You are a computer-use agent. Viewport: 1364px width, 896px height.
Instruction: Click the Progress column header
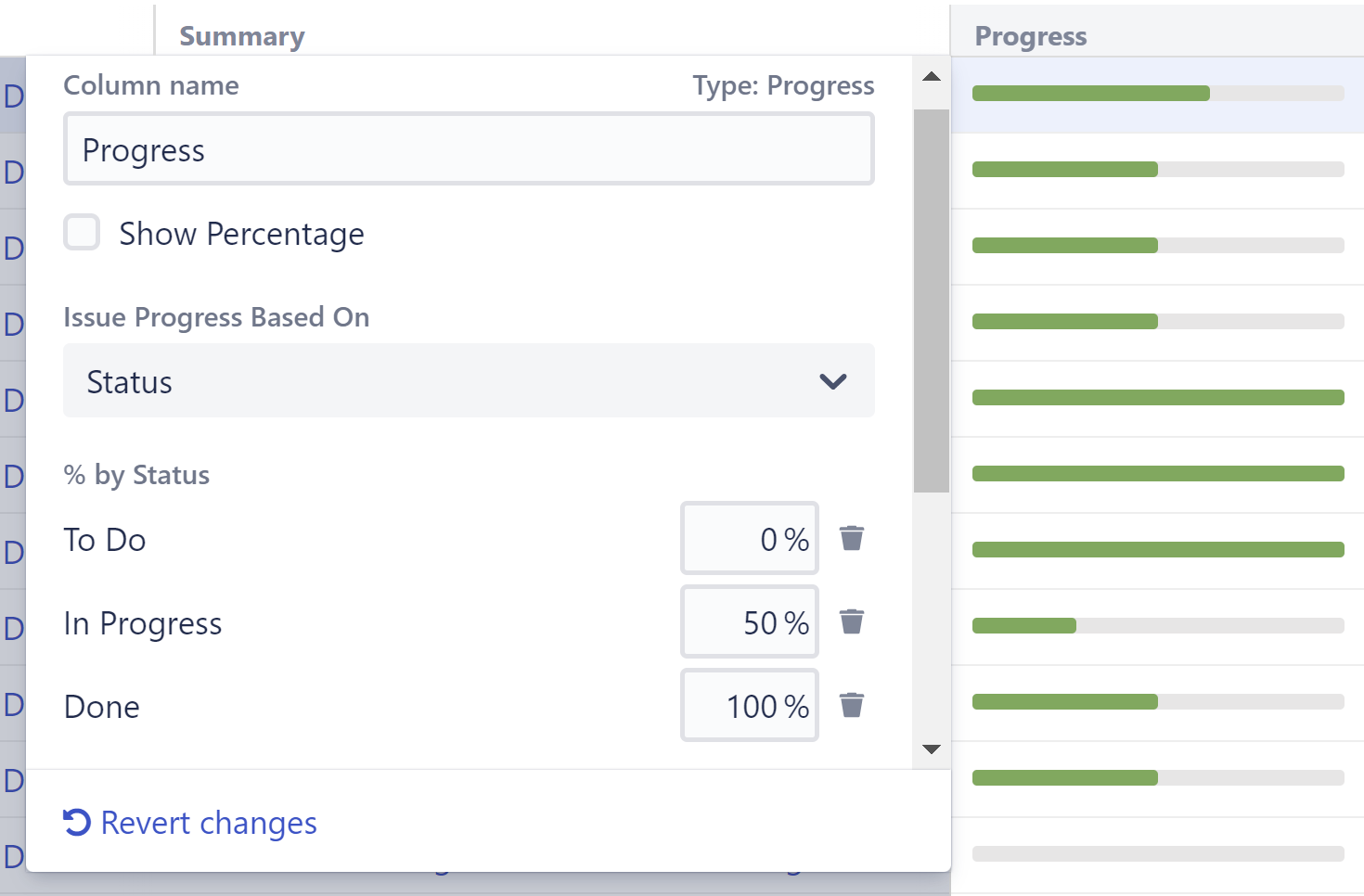1031,35
